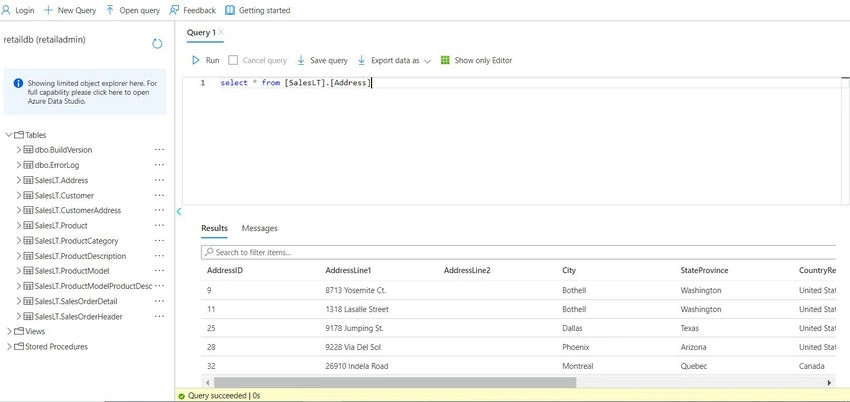
Task: Focus the Search to filter items field
Action: tap(518, 252)
